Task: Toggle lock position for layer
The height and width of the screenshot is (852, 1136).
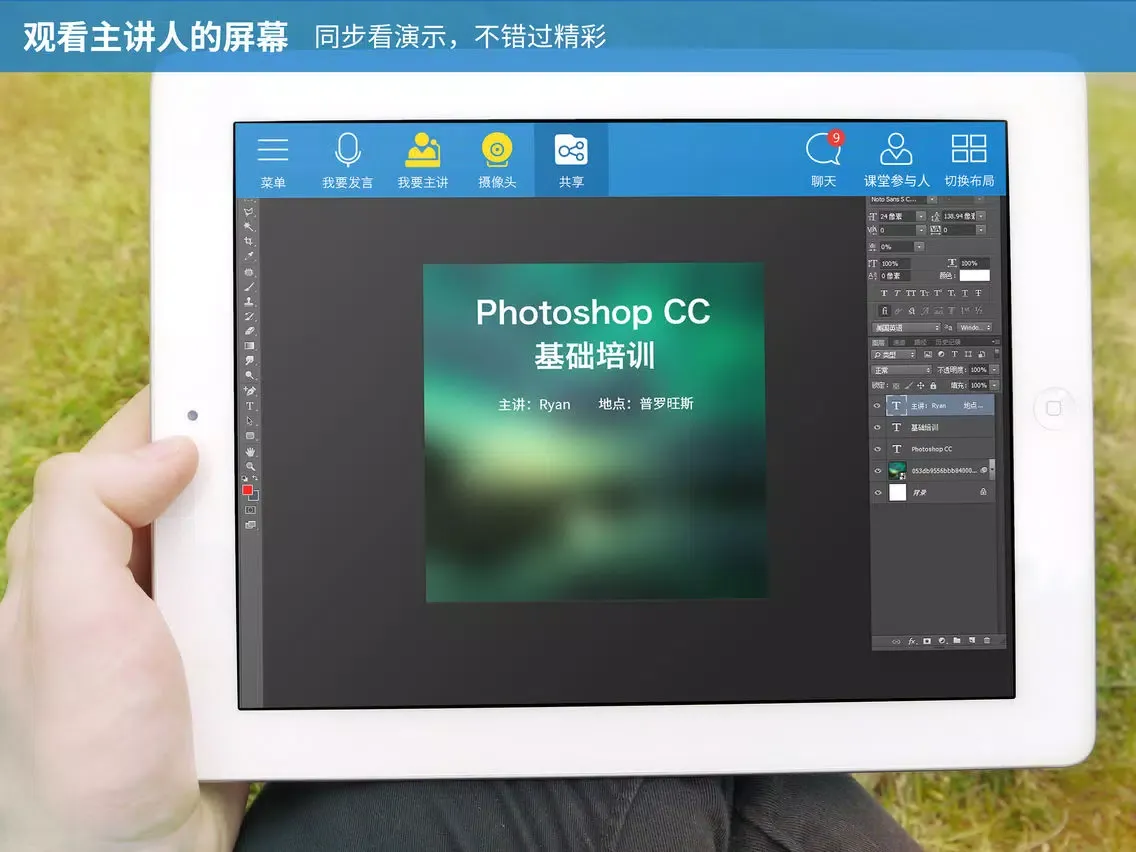Action: [x=920, y=385]
